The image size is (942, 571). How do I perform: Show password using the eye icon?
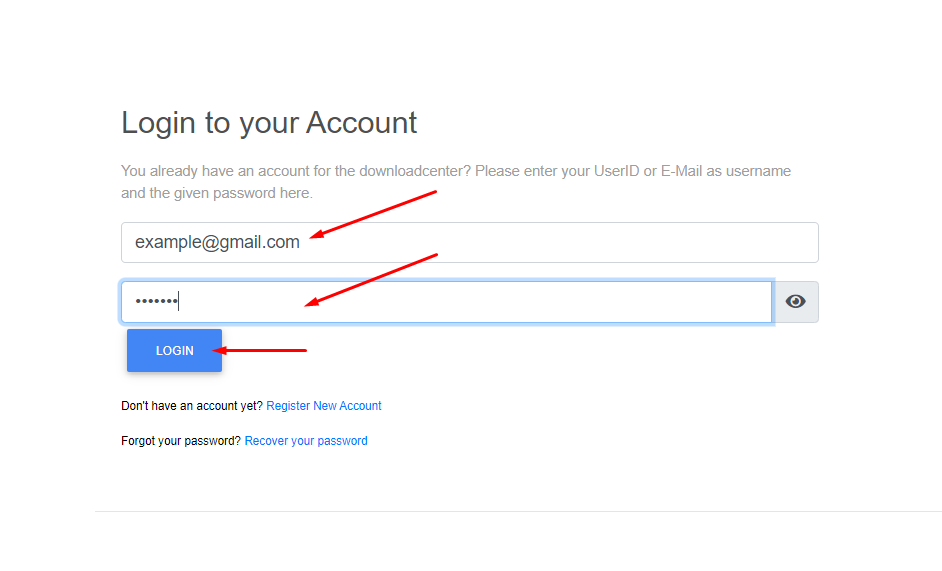click(x=795, y=302)
